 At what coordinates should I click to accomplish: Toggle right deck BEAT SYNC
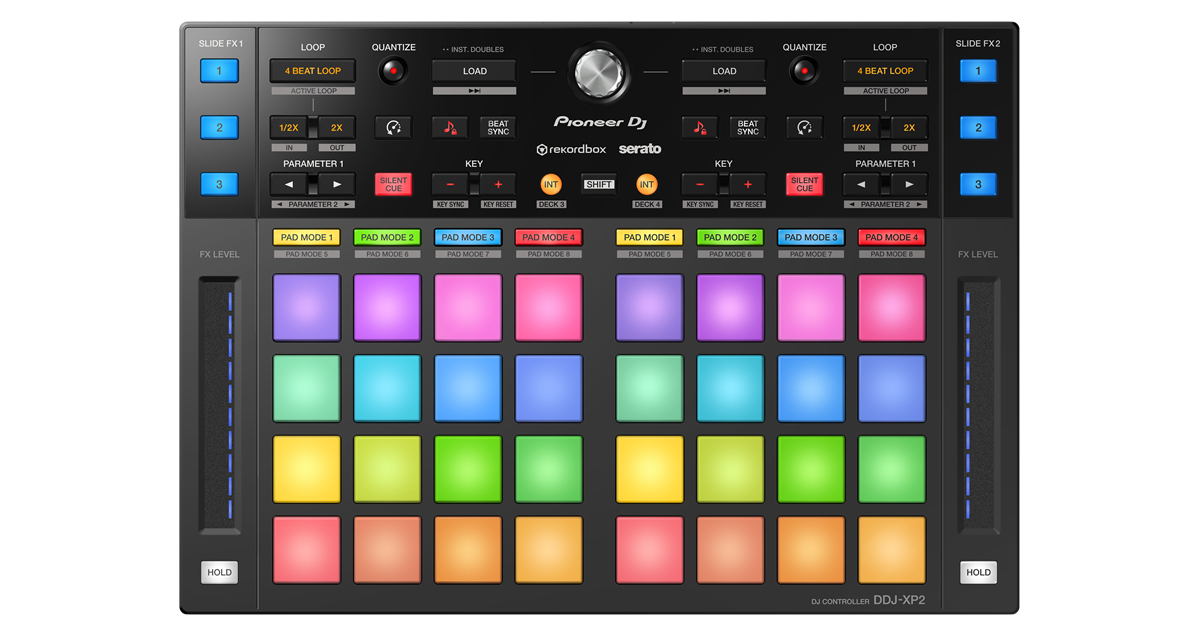click(748, 127)
